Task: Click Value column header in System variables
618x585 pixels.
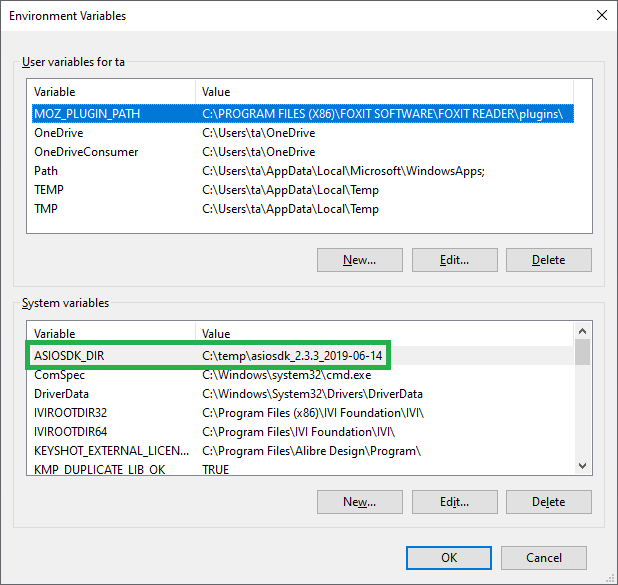Action: (385, 333)
